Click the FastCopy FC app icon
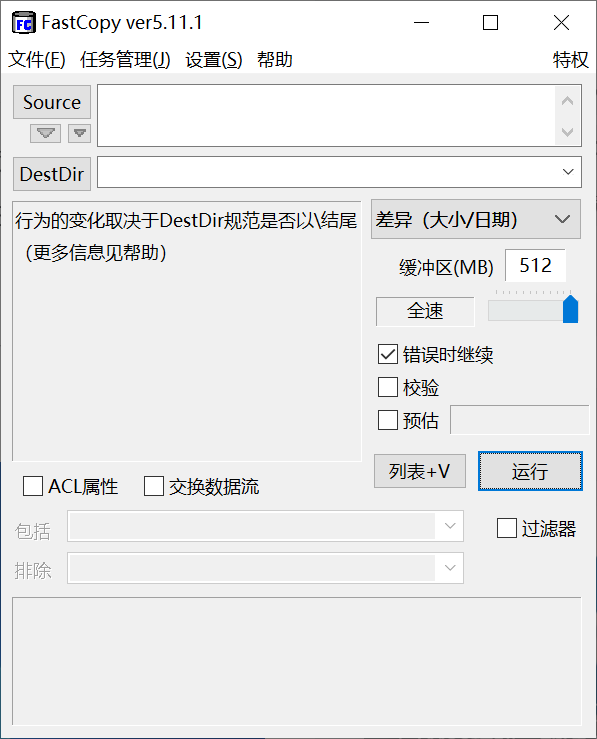 (x=23, y=23)
